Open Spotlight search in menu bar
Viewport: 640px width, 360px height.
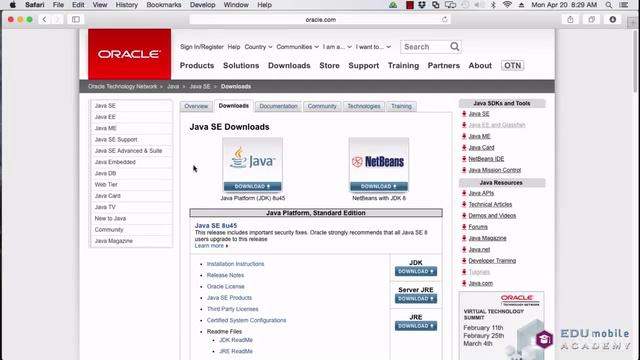tap(609, 5)
